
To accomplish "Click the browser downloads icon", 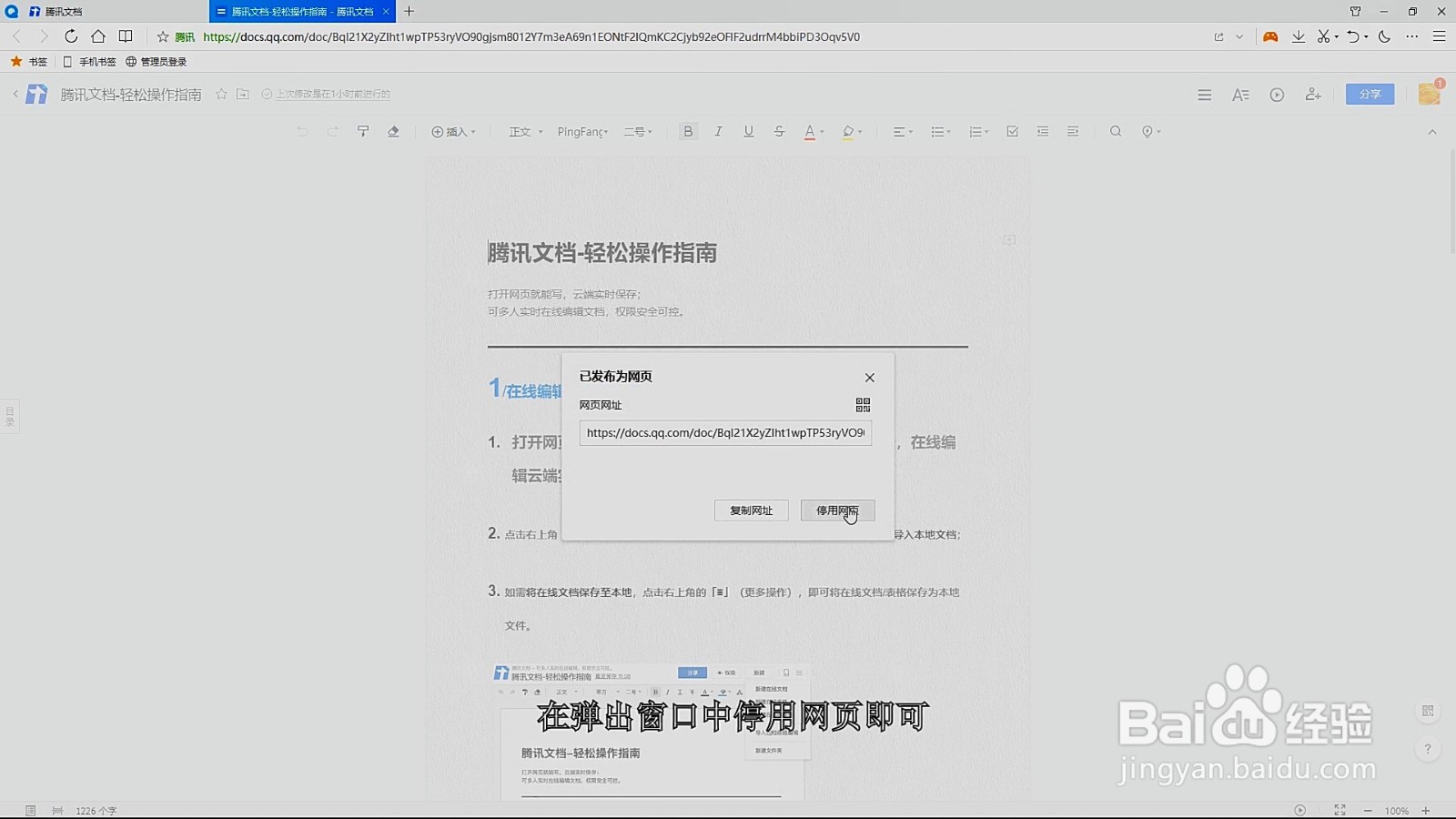I will pos(1299,36).
